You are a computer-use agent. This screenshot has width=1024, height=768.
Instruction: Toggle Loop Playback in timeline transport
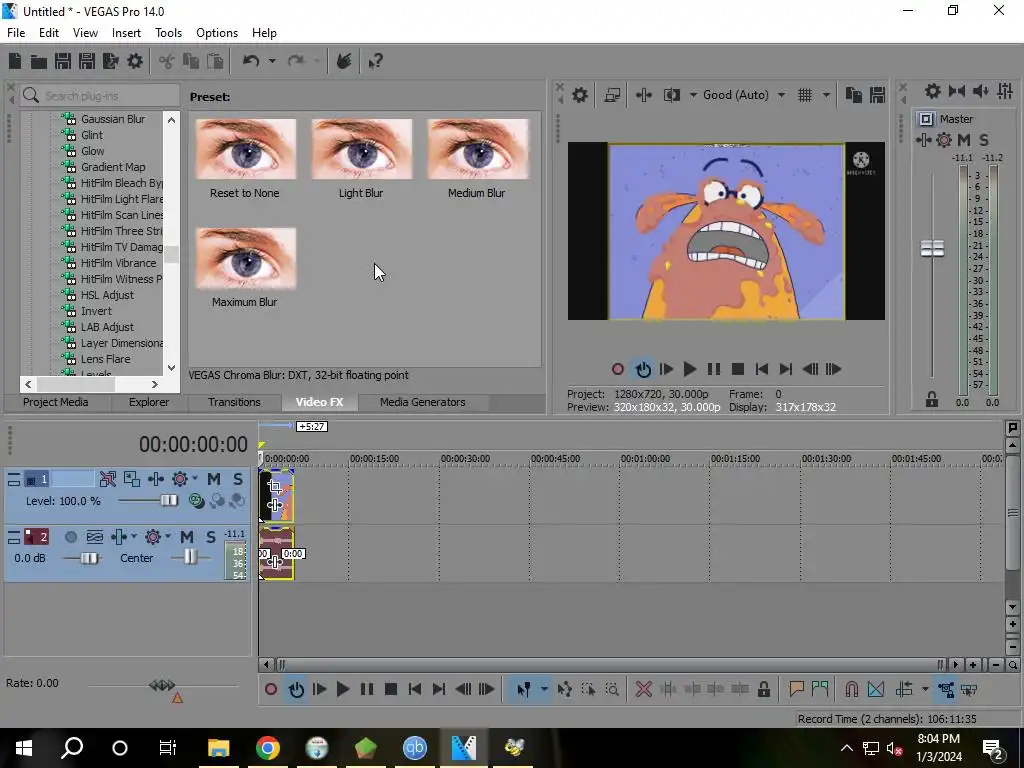(295, 690)
